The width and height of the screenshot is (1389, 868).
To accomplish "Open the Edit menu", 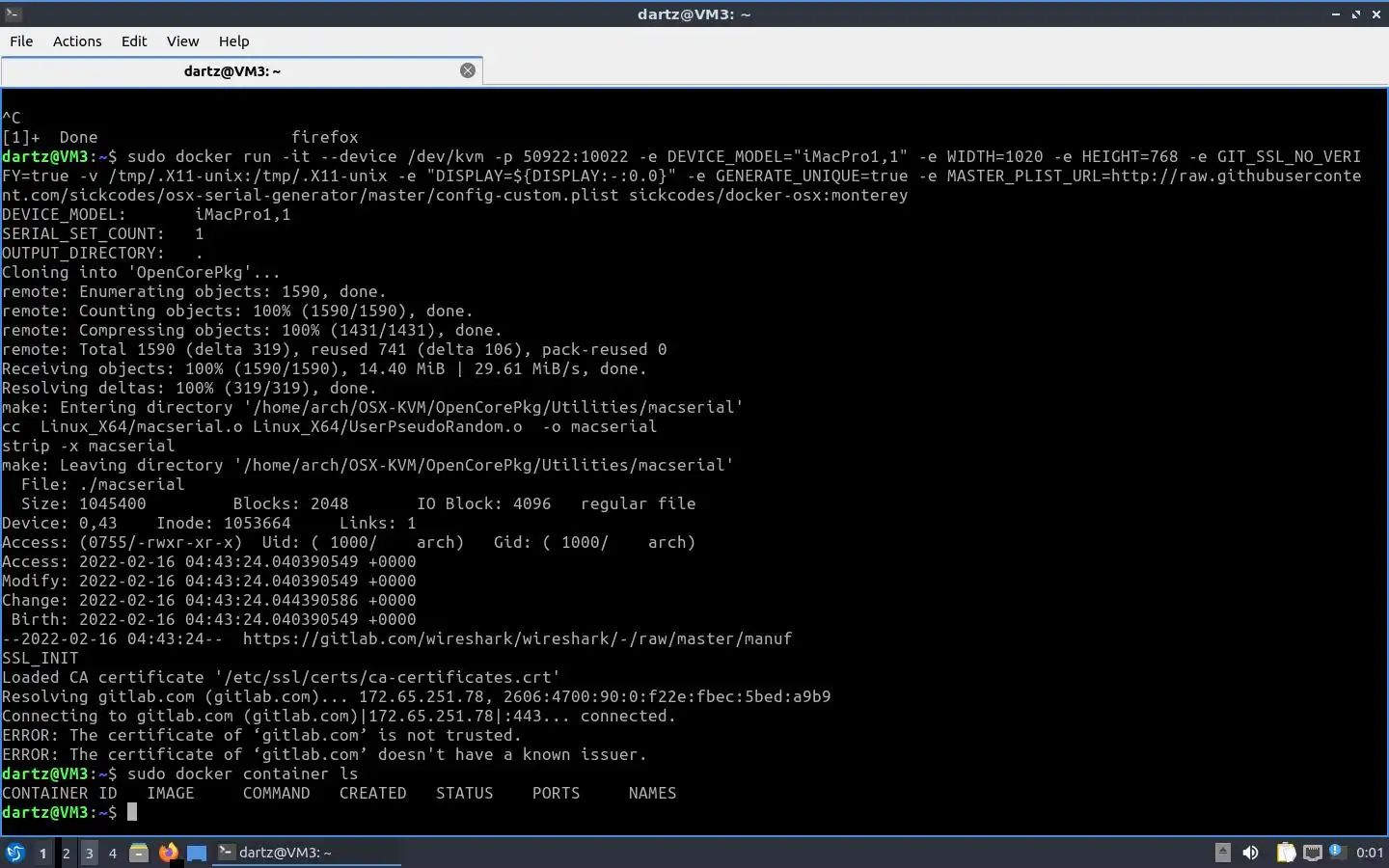I will [x=134, y=41].
